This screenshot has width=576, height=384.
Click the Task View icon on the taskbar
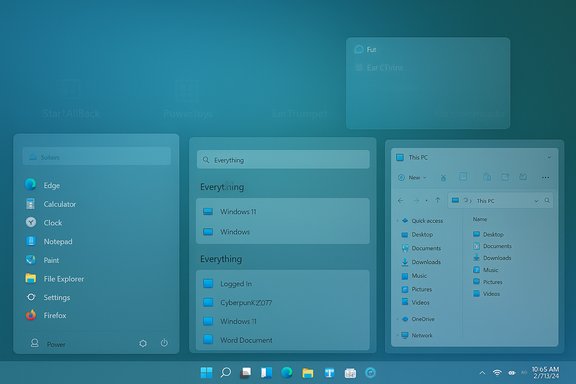pos(246,373)
